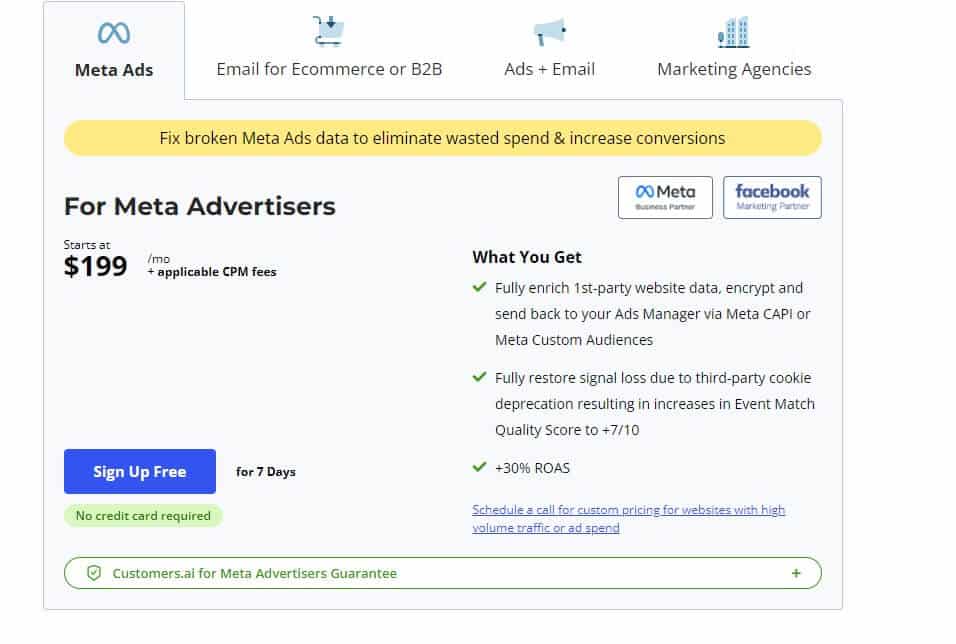Viewport: 956px width, 644px height.
Task: Click the $199 price text
Action: [96, 267]
